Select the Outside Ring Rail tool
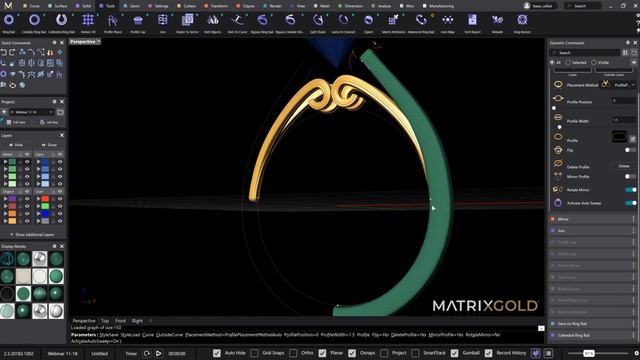640x360 pixels. click(x=34, y=23)
